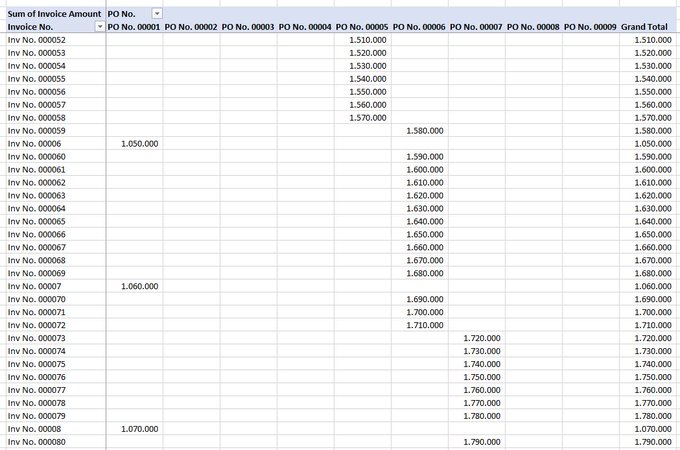Select row label Inv No. 000071
The width and height of the screenshot is (680, 450).
click(36, 312)
